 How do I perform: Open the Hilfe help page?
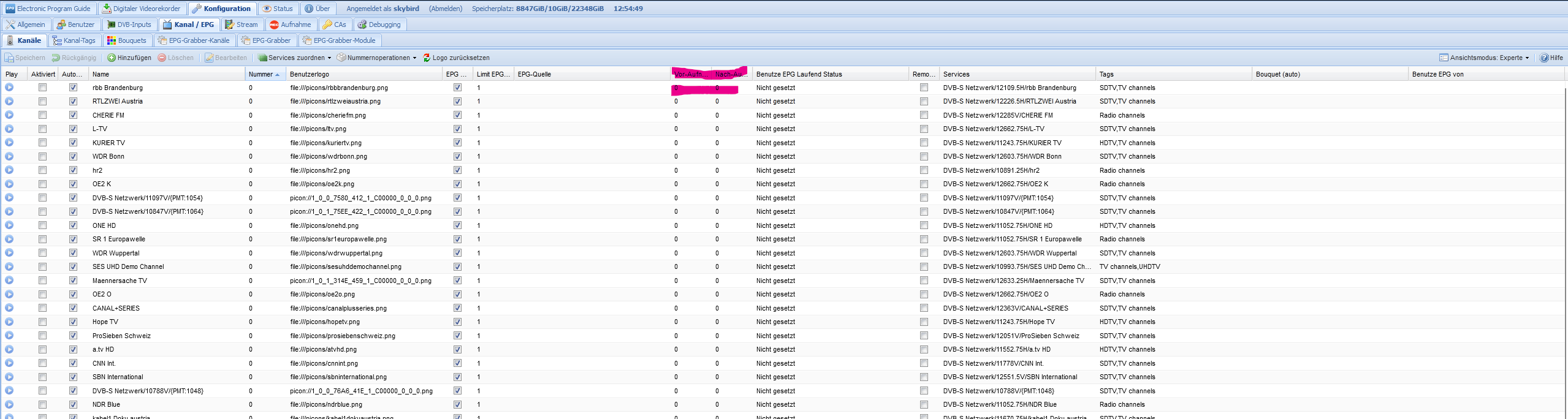(1551, 58)
